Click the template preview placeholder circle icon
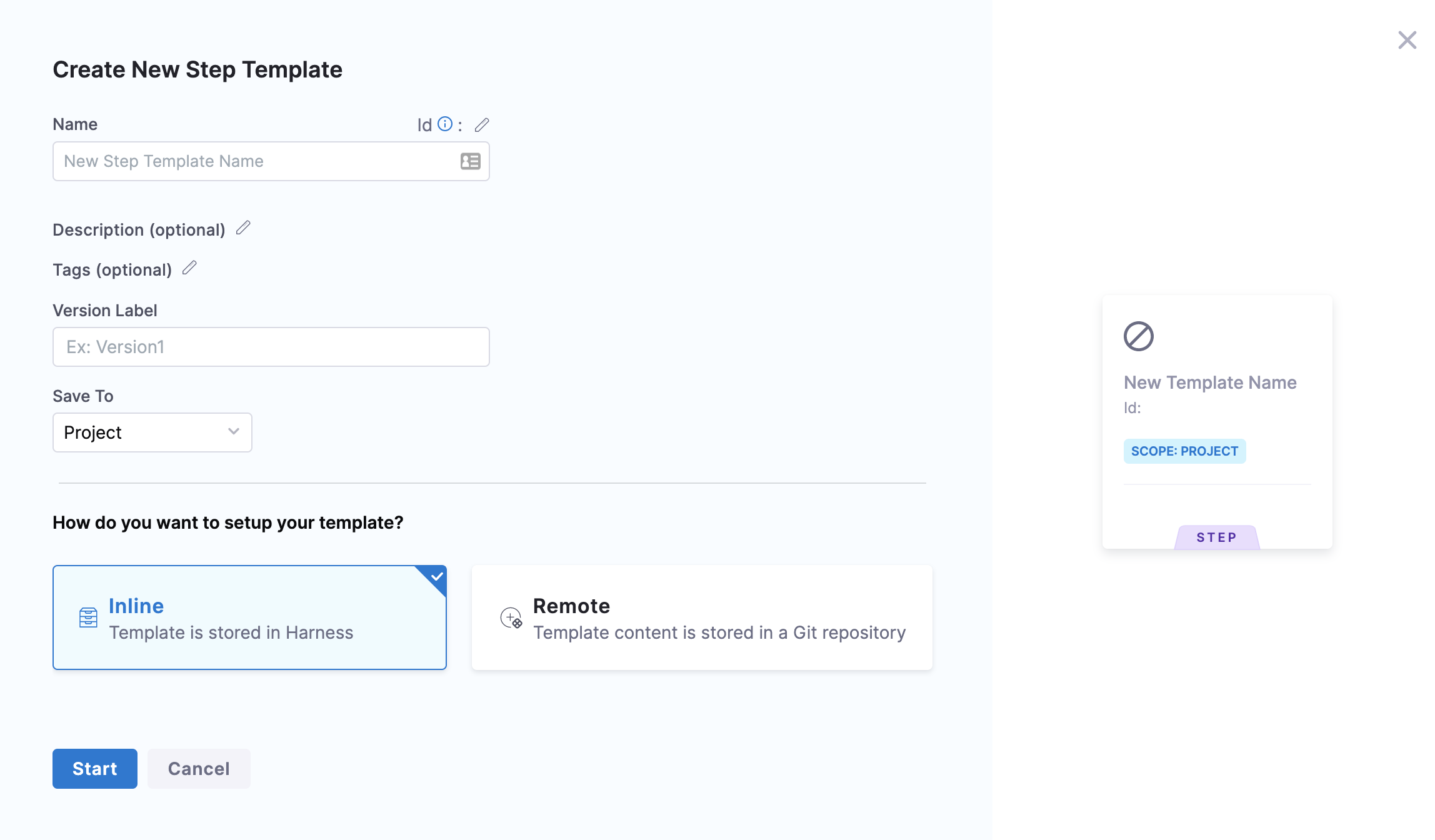The image size is (1435, 840). [1138, 336]
